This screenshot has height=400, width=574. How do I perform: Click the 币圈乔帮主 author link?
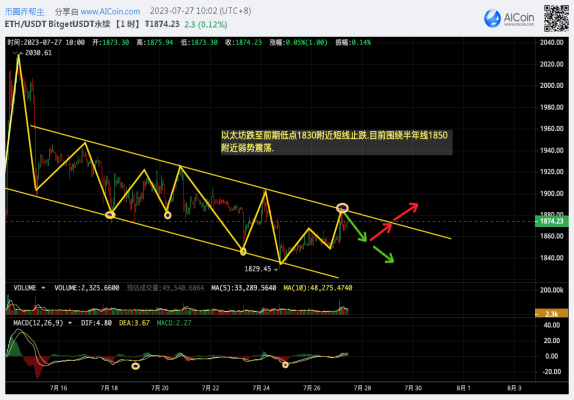point(24,12)
